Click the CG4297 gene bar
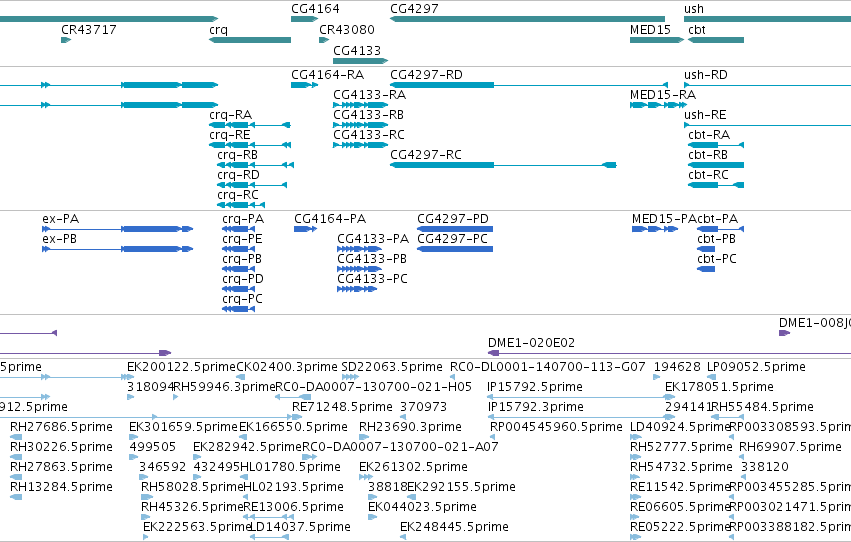851x542 pixels. [527, 19]
